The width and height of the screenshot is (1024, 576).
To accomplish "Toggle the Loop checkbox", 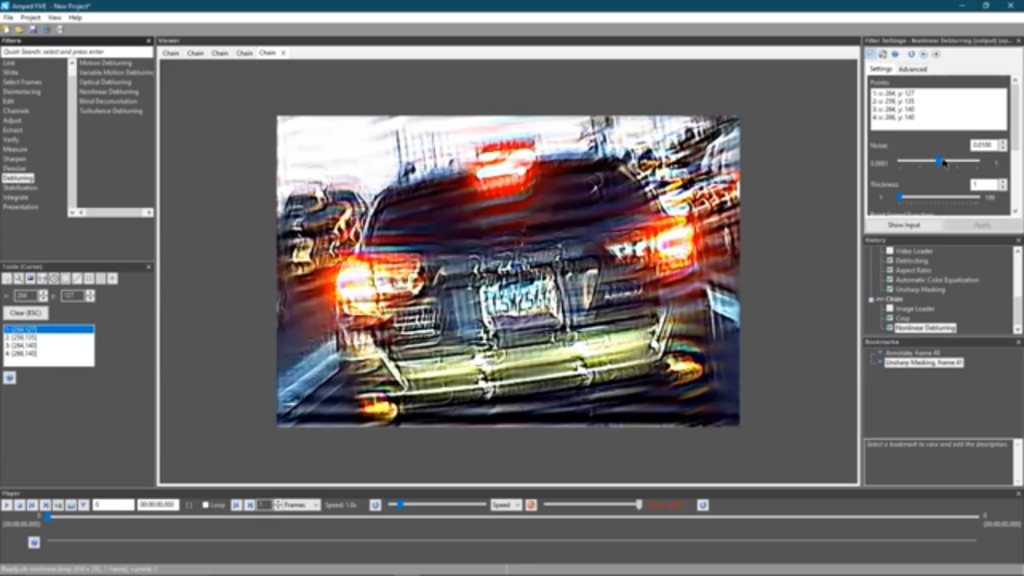I will tap(206, 505).
